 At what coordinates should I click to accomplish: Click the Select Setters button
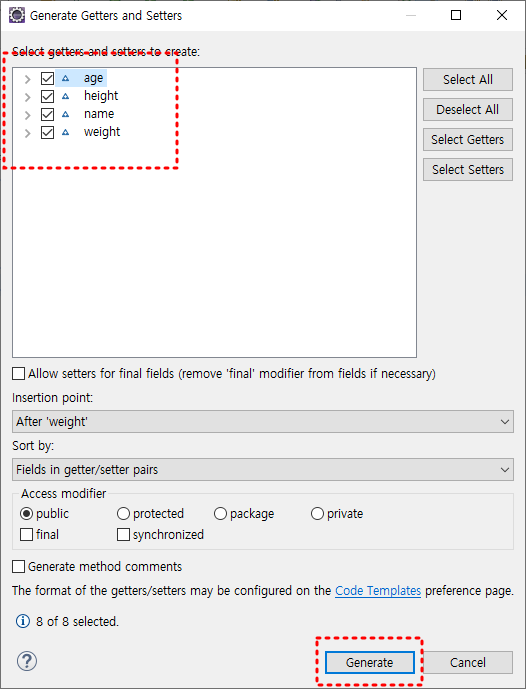(x=468, y=169)
